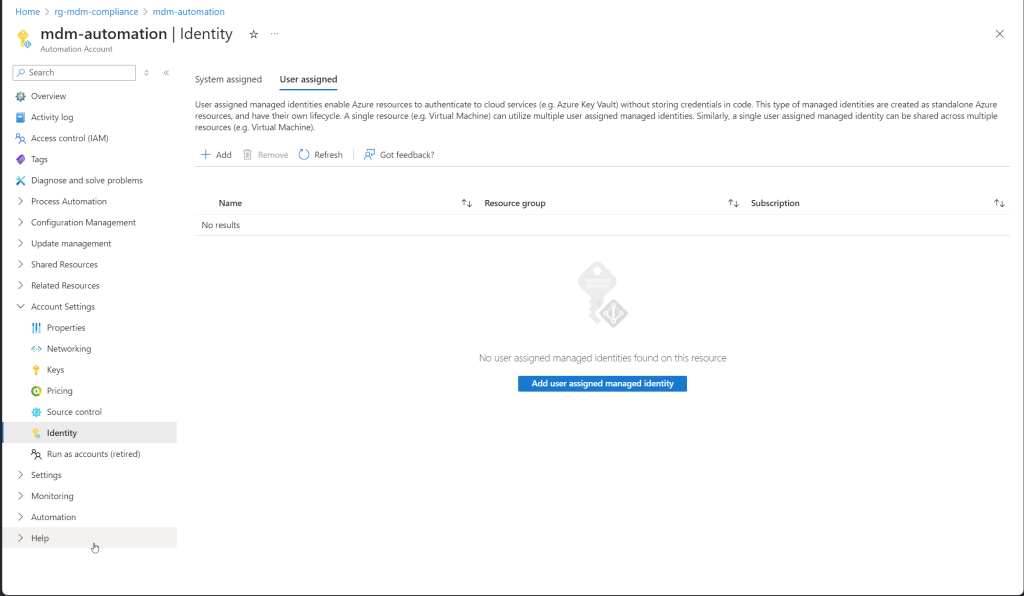Sort table by Name column arrows
This screenshot has width=1024, height=596.
[x=466, y=203]
